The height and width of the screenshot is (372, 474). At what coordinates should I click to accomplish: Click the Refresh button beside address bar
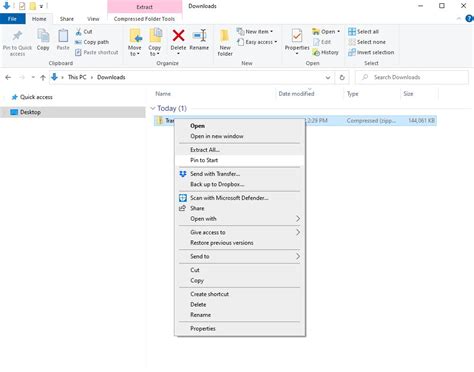point(342,77)
